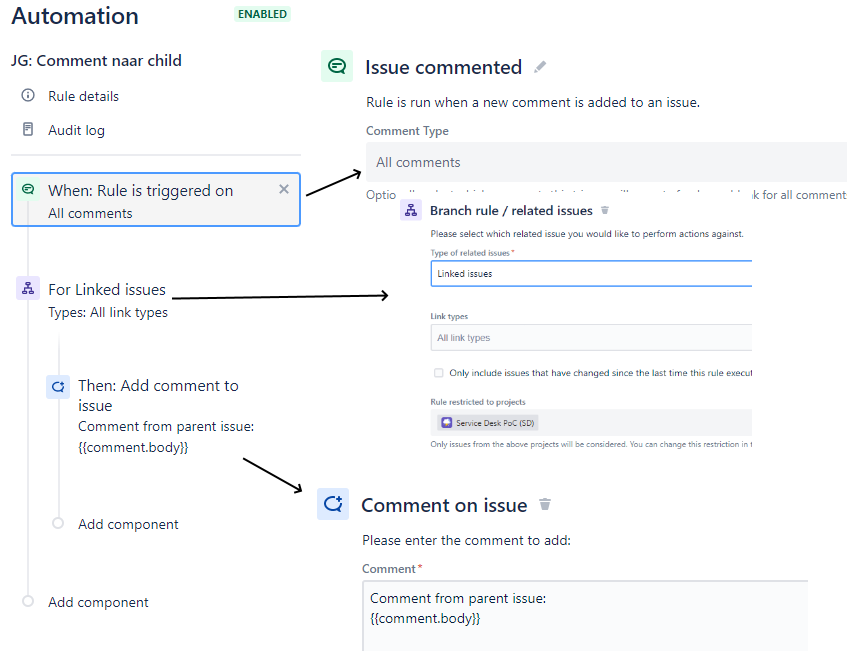847x651 pixels.
Task: Select Rule details in the sidebar
Action: pos(81,96)
